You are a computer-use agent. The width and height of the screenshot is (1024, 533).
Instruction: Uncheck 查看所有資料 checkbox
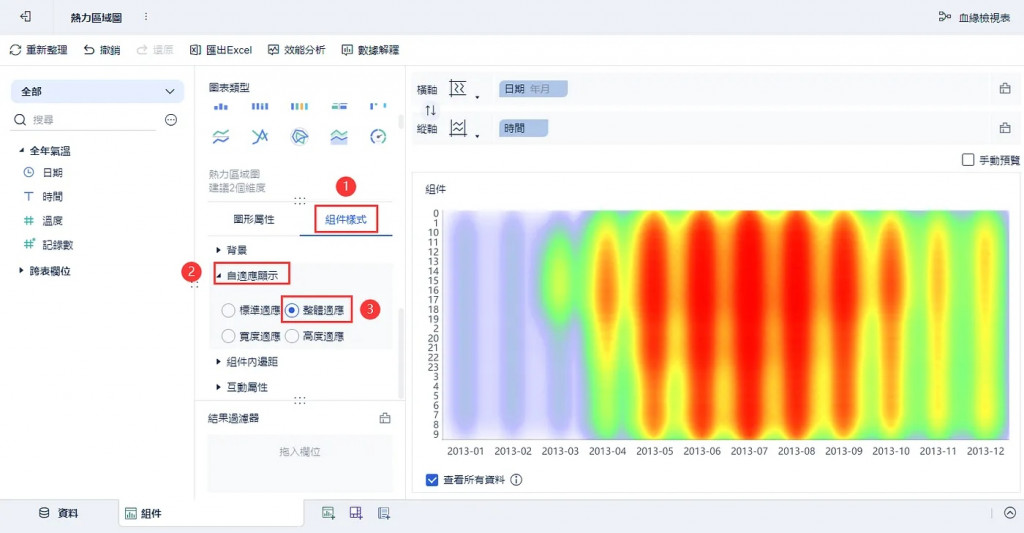click(x=432, y=479)
